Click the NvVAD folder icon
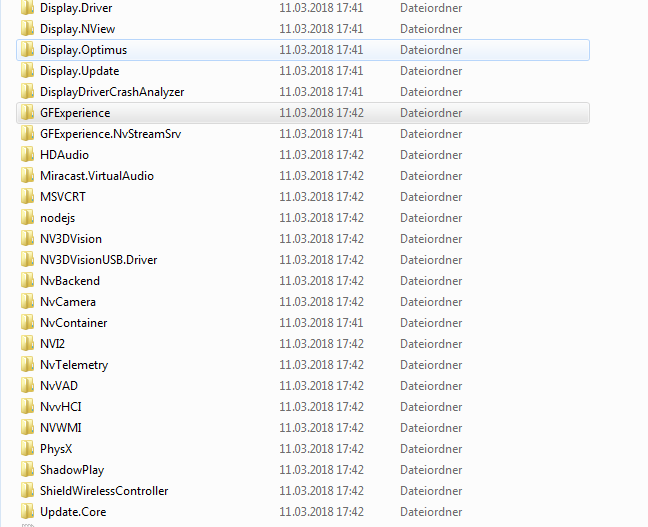The image size is (648, 527). pyautogui.click(x=27, y=386)
